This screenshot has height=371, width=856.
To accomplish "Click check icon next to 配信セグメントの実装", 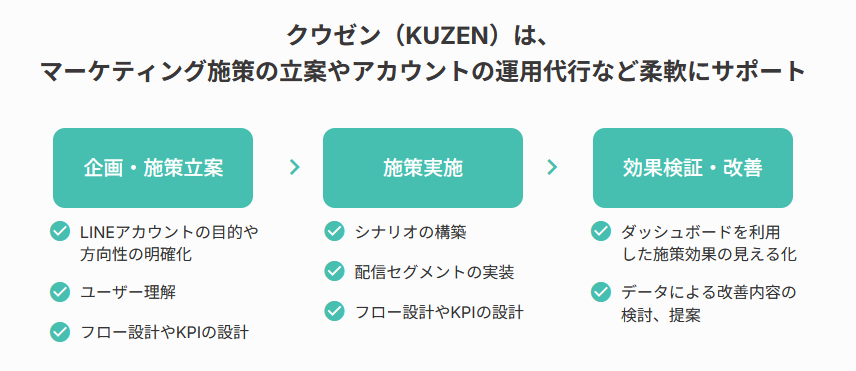I will tap(334, 272).
